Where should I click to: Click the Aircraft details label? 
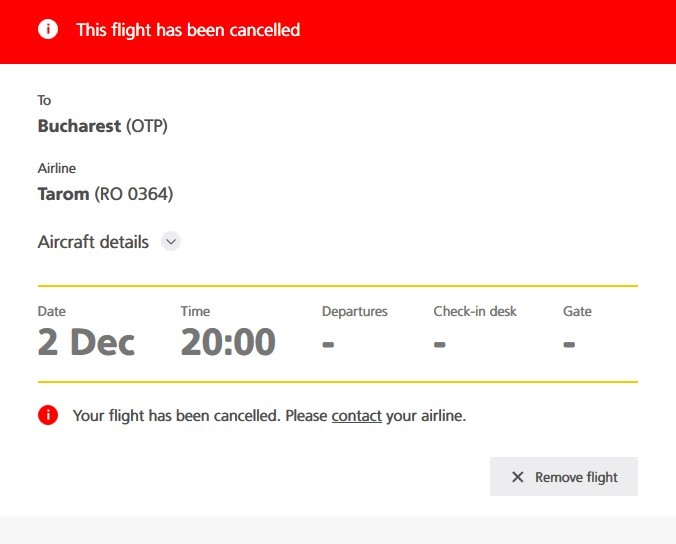click(93, 242)
